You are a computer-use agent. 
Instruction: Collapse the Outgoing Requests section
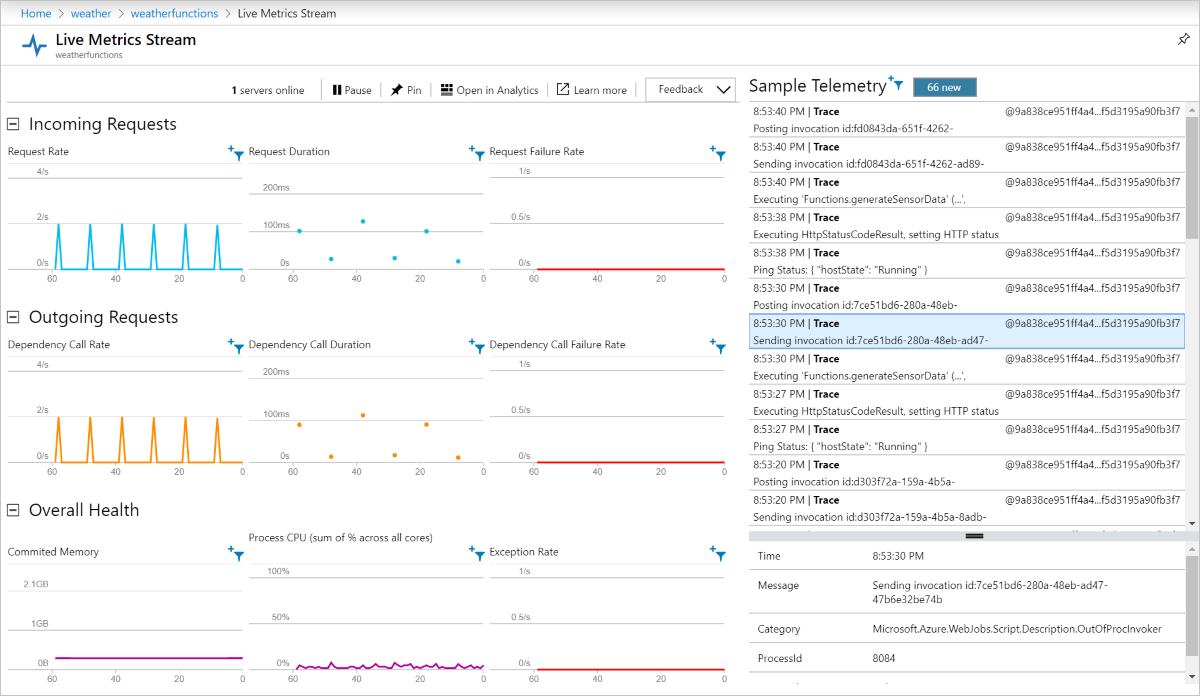[x=11, y=317]
